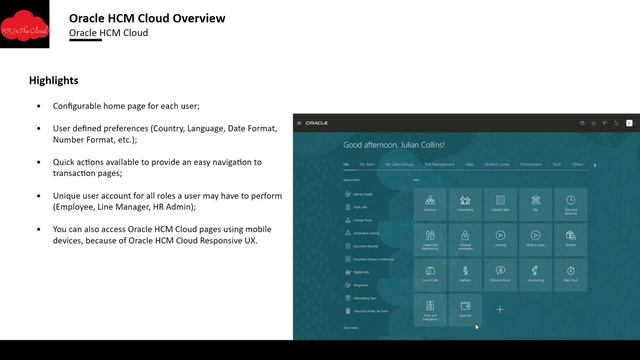This screenshot has height=360, width=640.
Task: Click Show More under quick actions
Action: [x=351, y=328]
